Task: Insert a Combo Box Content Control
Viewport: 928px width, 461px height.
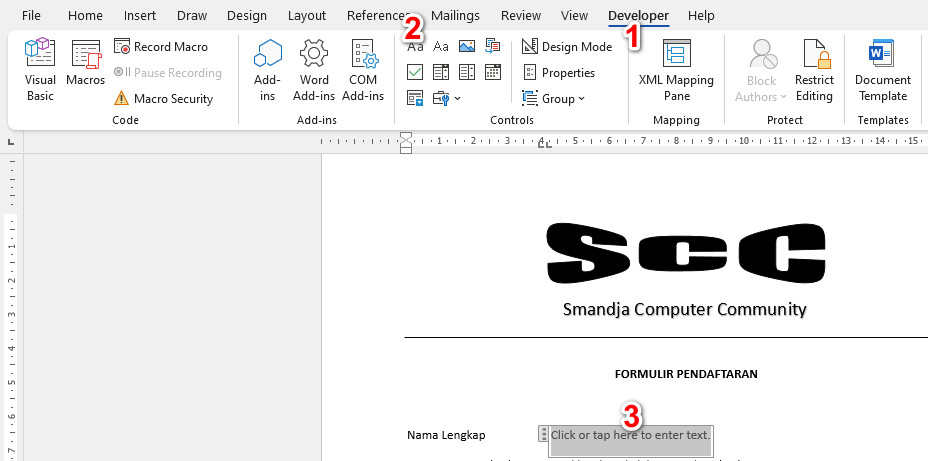Action: click(x=441, y=72)
